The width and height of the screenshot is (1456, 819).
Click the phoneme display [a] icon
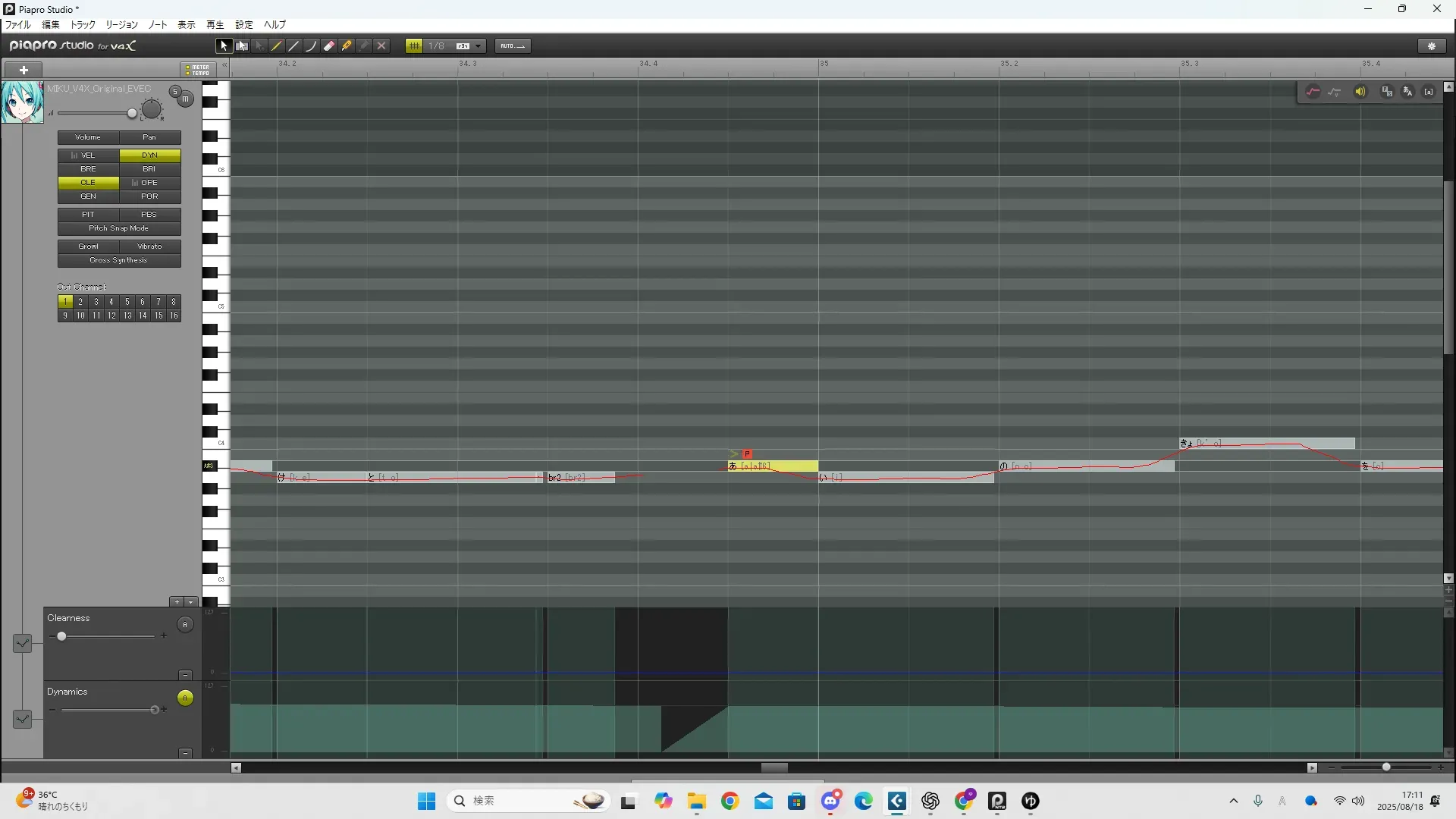click(1429, 92)
